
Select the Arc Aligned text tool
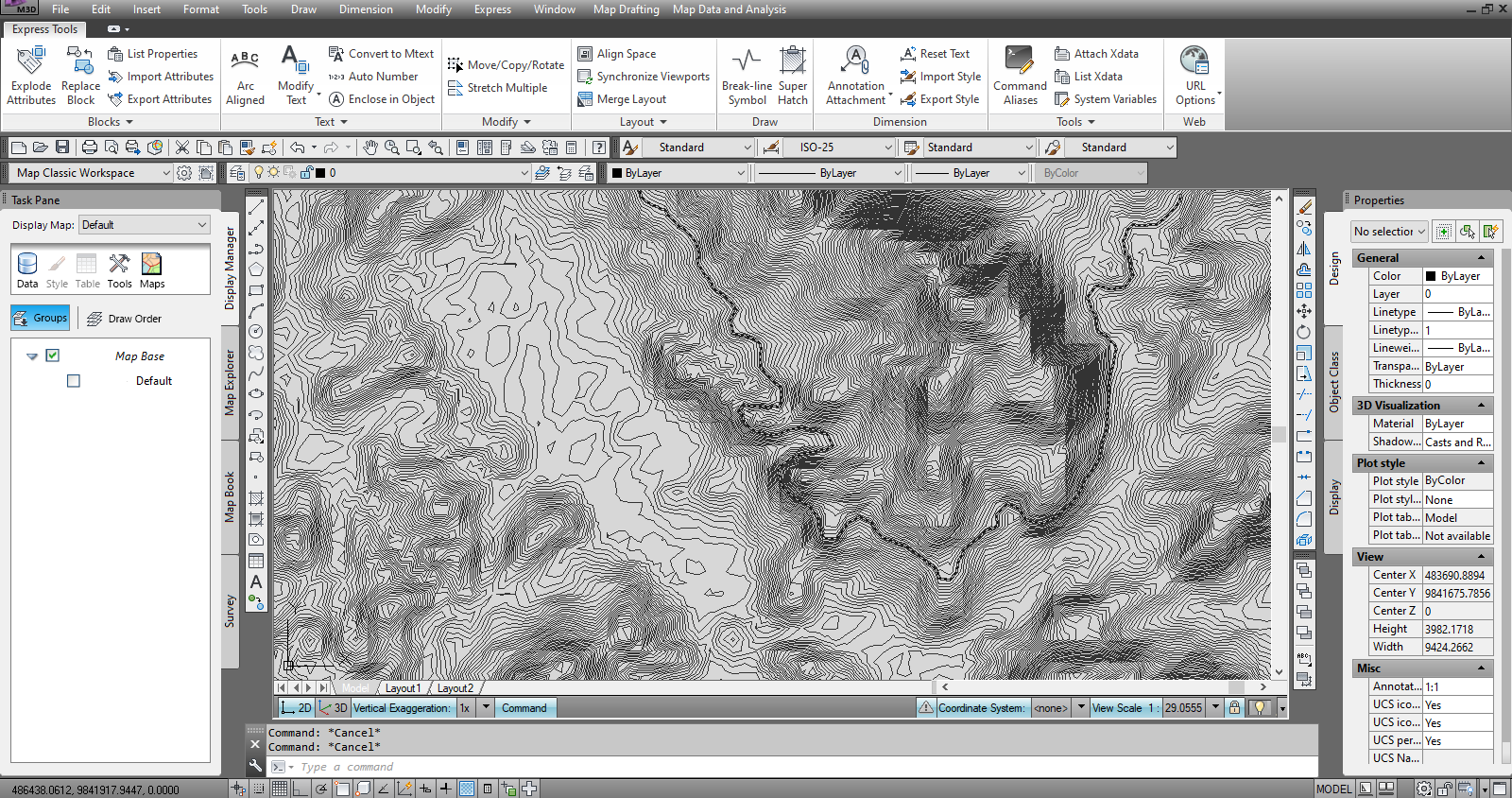pos(245,62)
